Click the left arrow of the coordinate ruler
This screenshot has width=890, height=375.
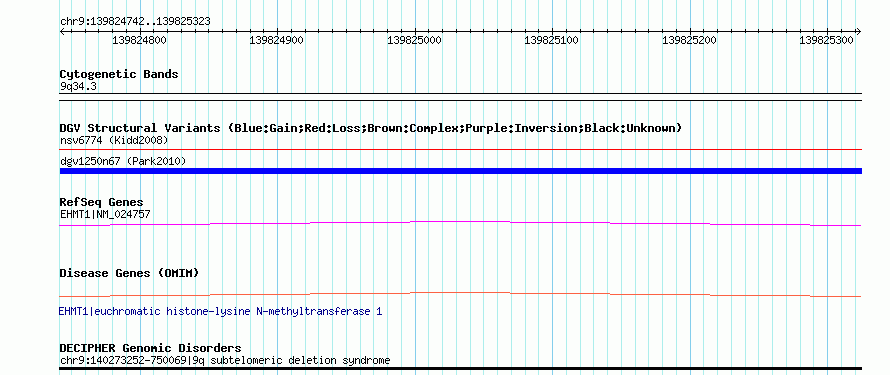click(62, 32)
